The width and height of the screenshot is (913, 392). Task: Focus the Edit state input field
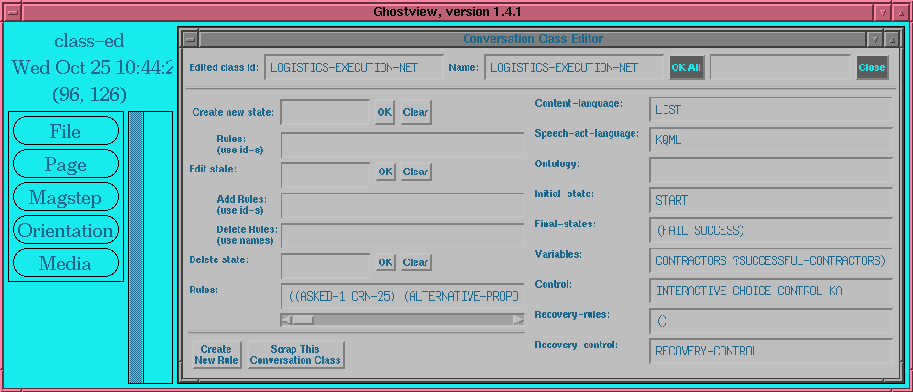(x=325, y=174)
